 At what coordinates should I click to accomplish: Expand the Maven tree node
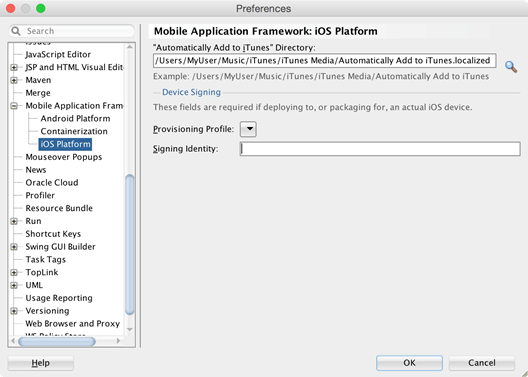tap(14, 80)
